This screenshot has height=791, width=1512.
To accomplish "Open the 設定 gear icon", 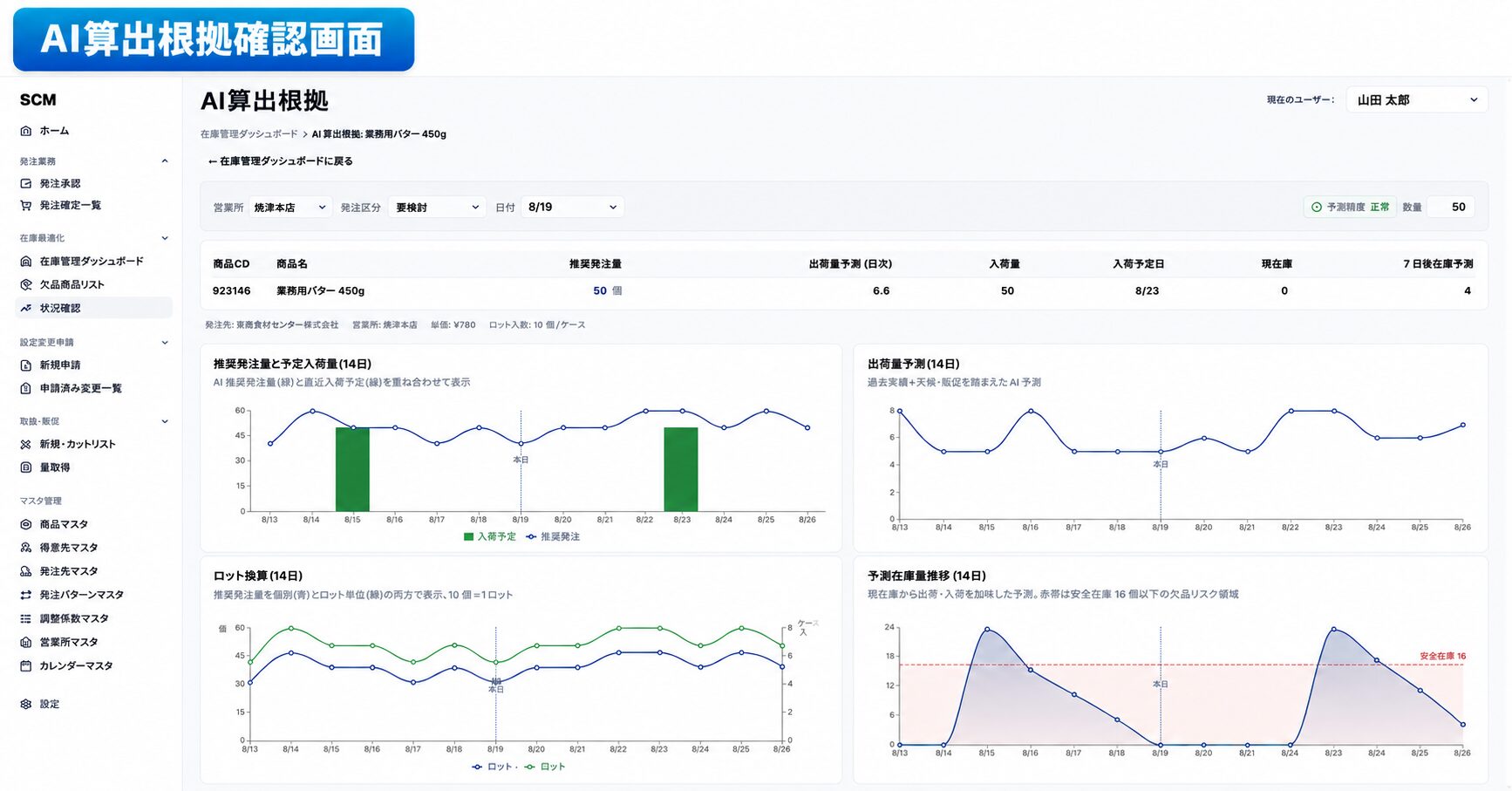I will pyautogui.click(x=26, y=705).
